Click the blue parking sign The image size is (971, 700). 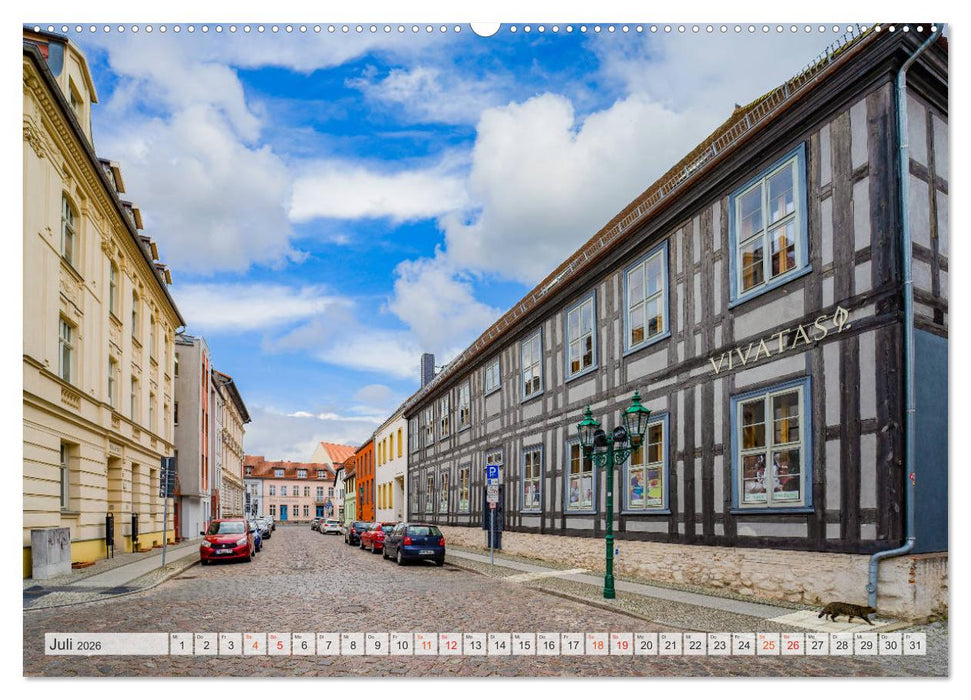tap(493, 470)
